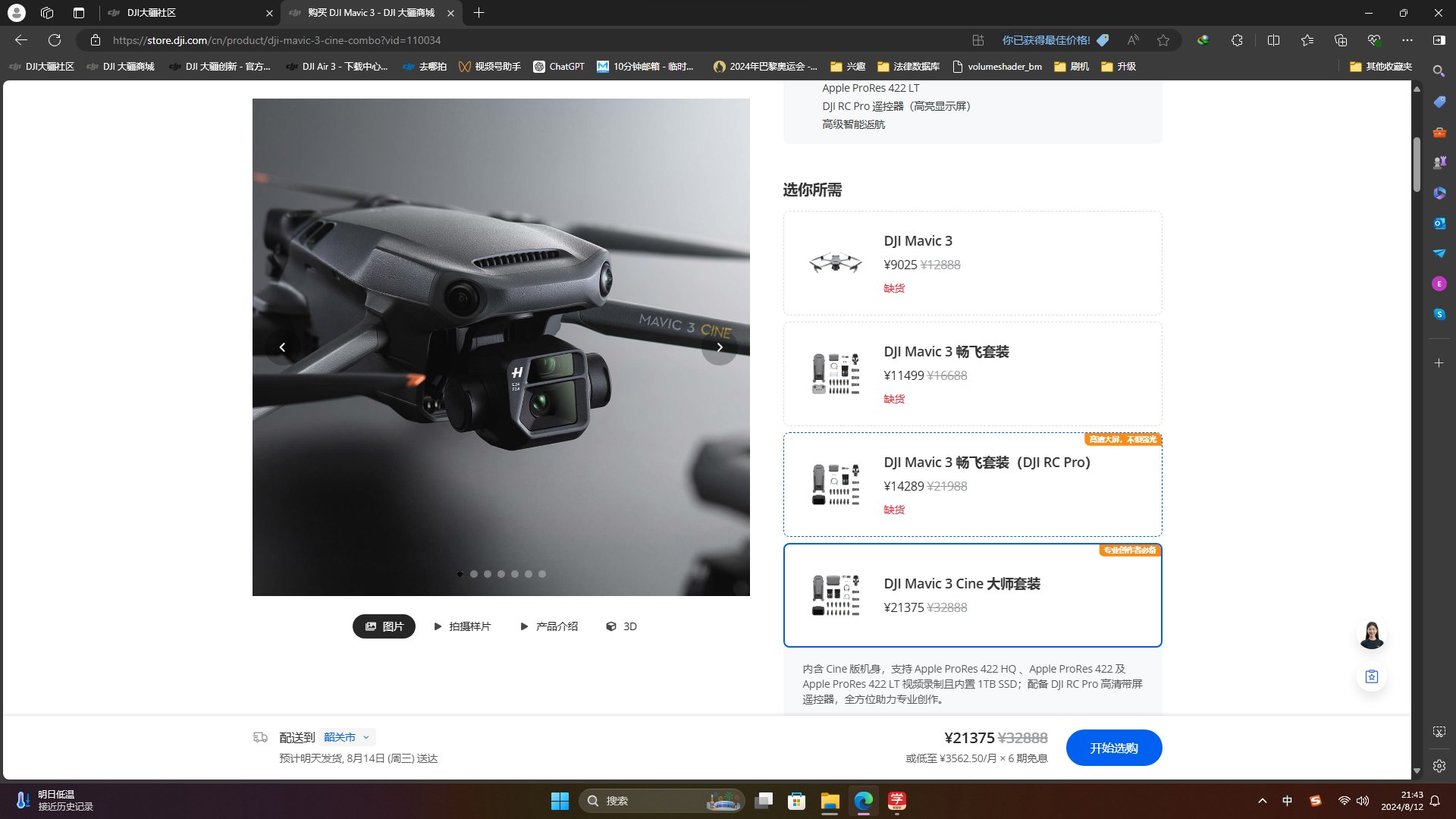Open the tab actions menu icon
This screenshot has width=1456, height=819.
(79, 13)
